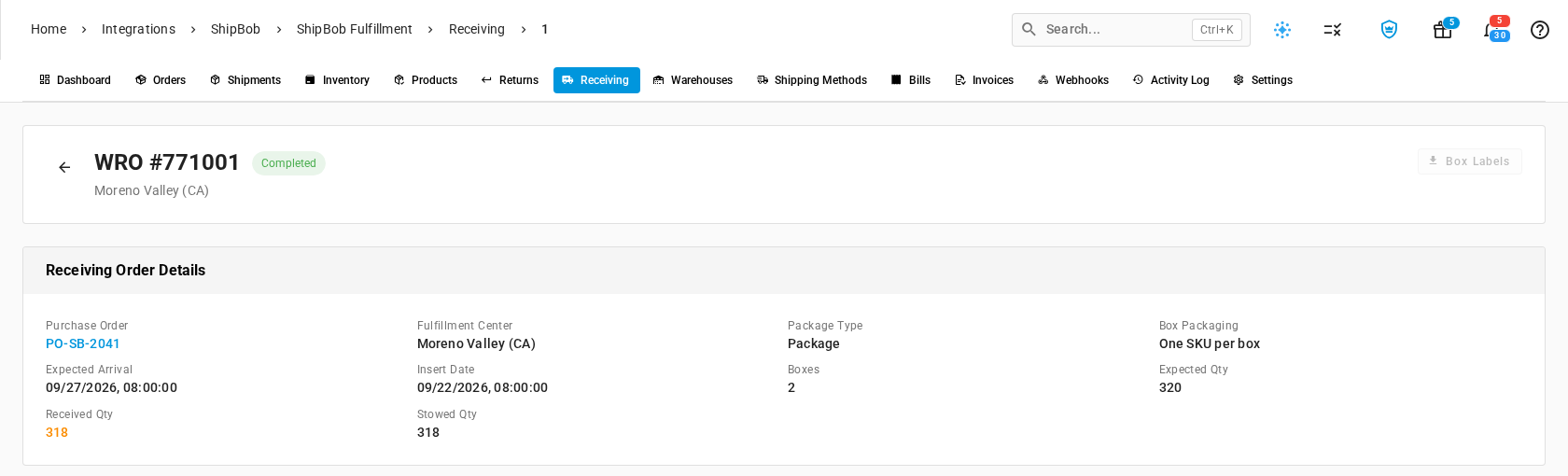Image resolution: width=1568 pixels, height=476 pixels.
Task: Open the Activity Log tab
Action: 1170,80
